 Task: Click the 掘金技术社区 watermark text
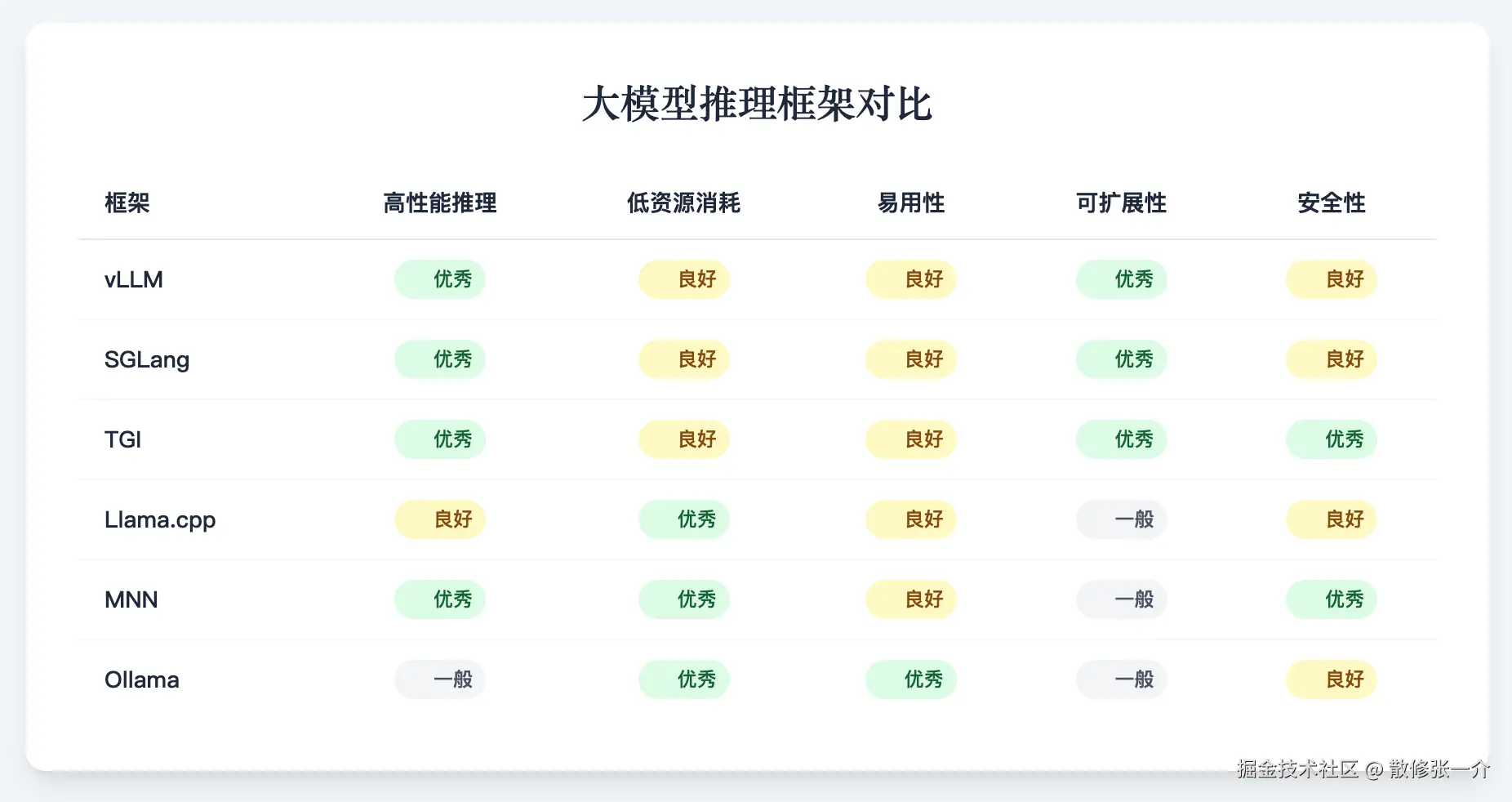click(x=1297, y=769)
